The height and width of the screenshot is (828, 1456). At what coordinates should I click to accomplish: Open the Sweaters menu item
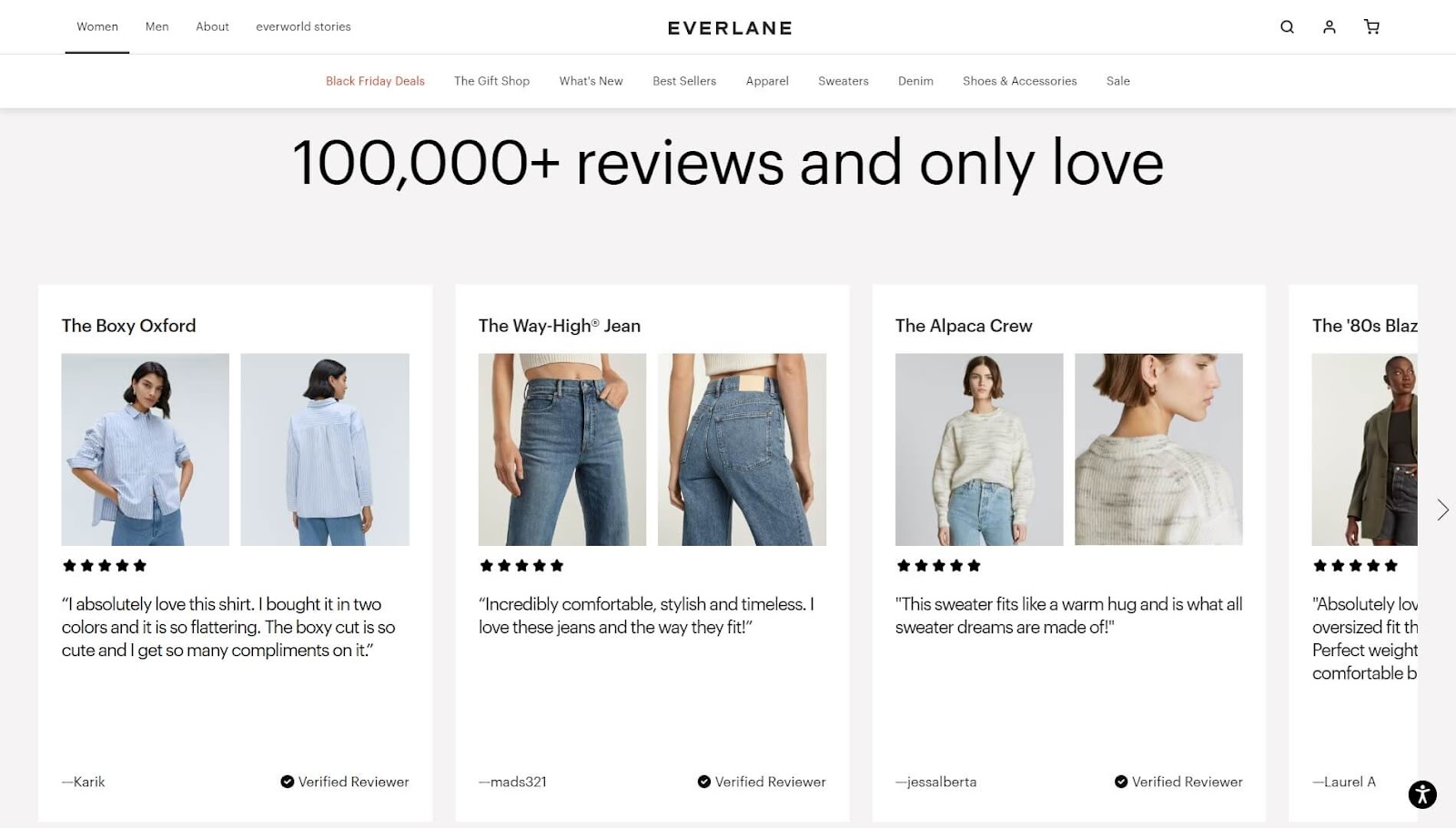[x=844, y=81]
